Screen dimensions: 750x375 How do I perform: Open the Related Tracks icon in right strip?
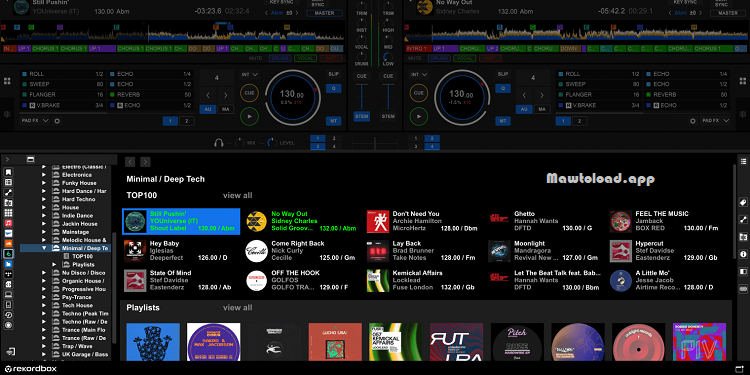pyautogui.click(x=743, y=220)
